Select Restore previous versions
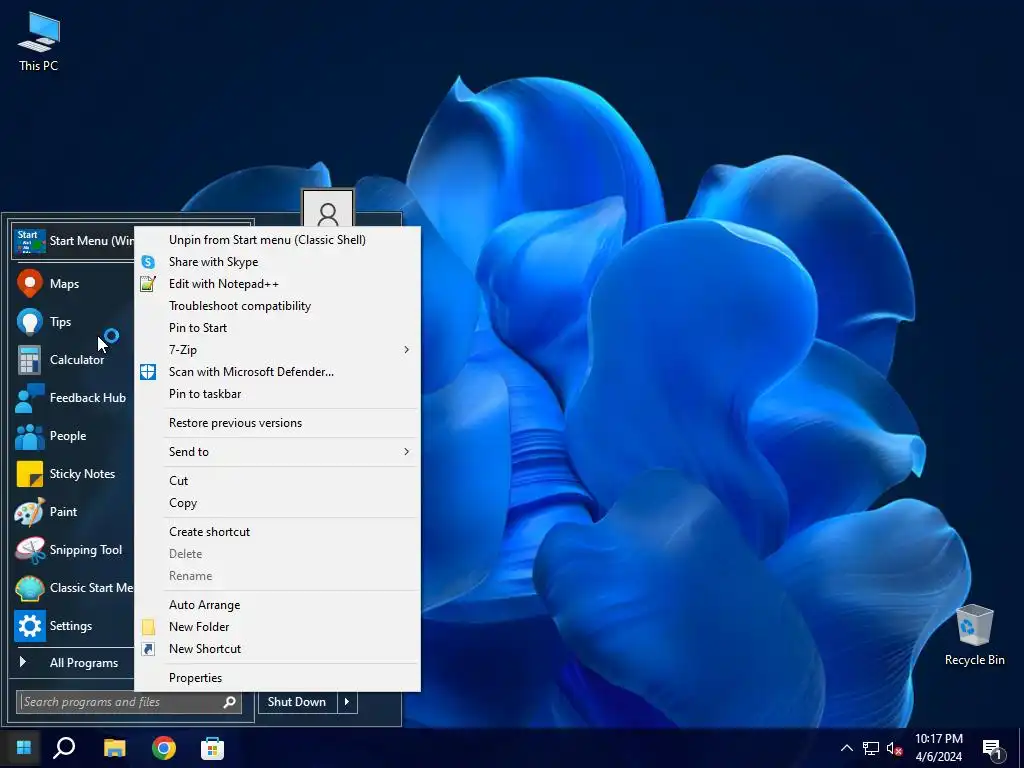Viewport: 1024px width, 768px height. pos(278,423)
